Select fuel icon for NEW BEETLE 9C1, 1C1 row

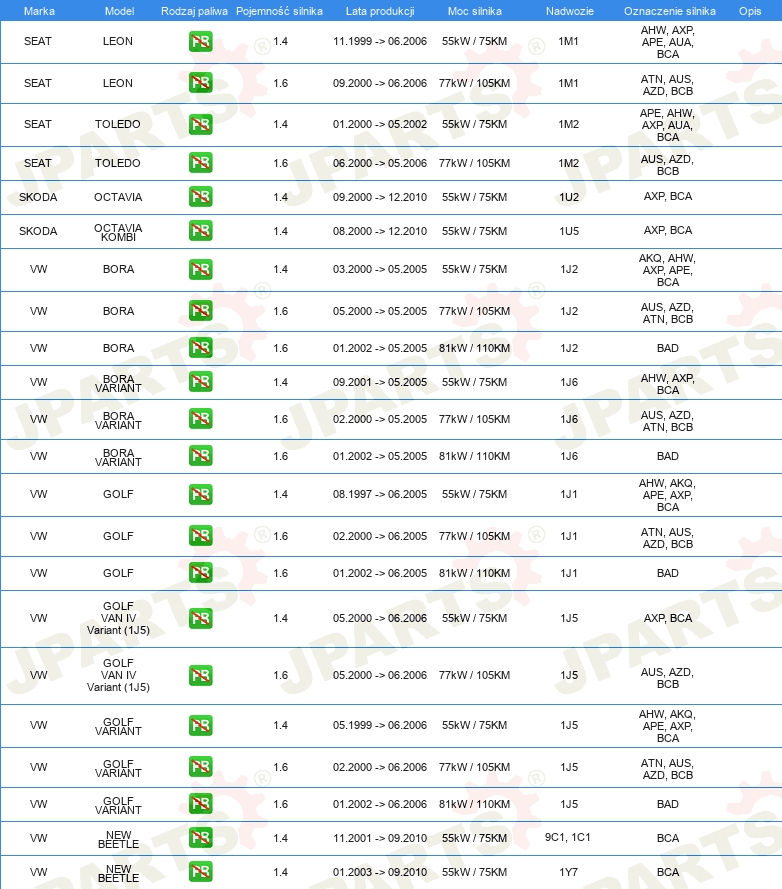[x=201, y=838]
